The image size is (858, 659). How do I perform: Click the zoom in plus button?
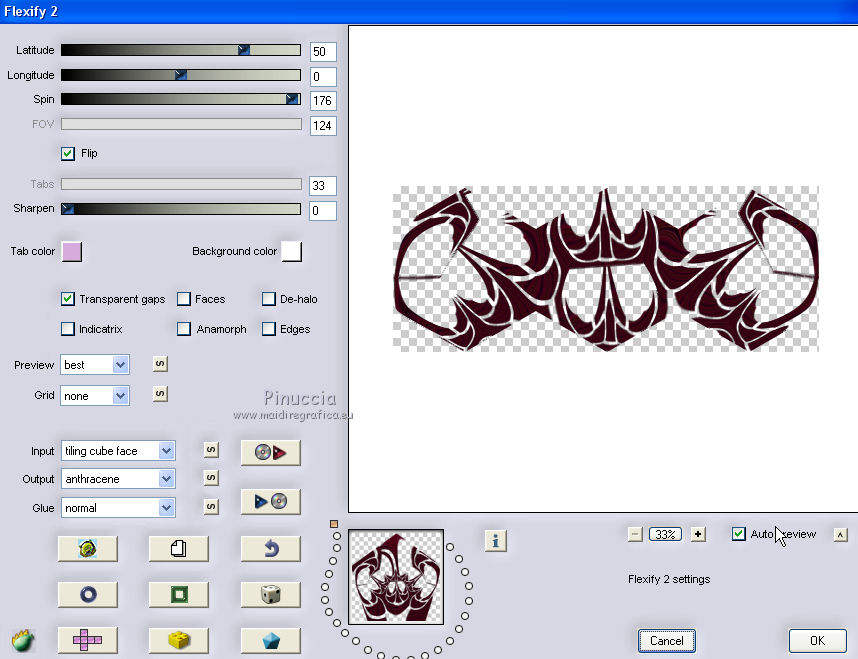tap(698, 534)
